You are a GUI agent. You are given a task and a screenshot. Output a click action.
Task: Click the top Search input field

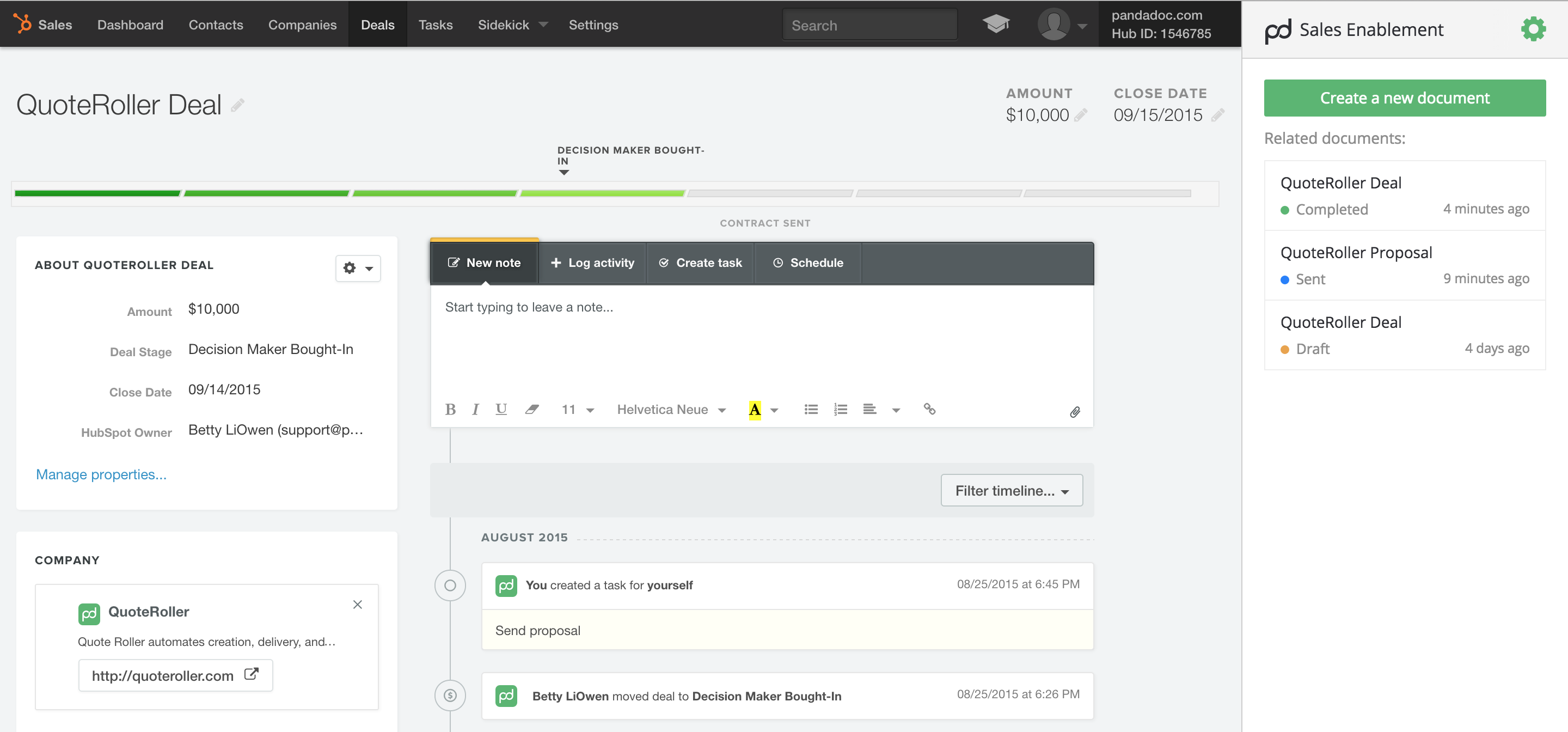[868, 25]
